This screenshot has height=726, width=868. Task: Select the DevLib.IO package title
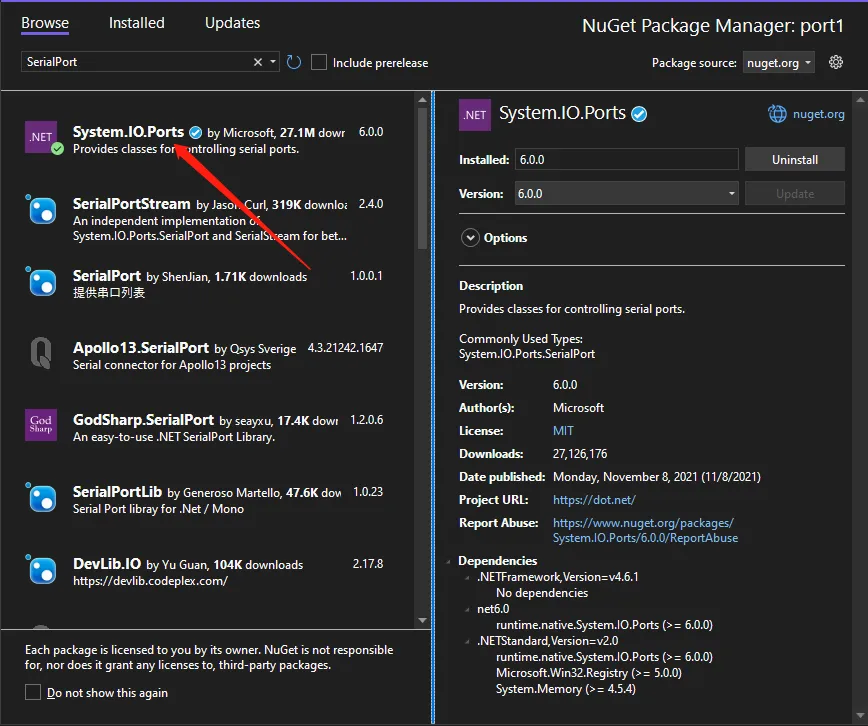coord(107,564)
